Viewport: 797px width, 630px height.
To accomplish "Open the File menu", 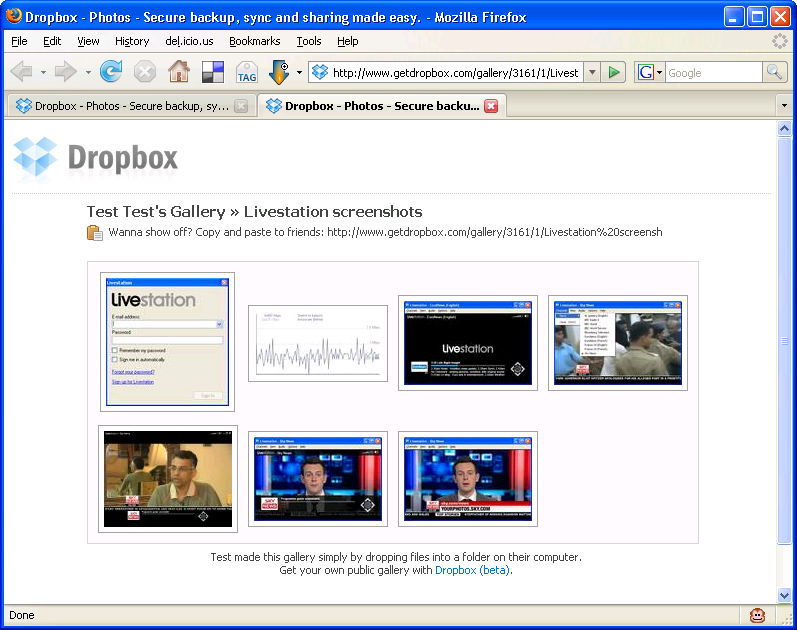I will coord(19,41).
